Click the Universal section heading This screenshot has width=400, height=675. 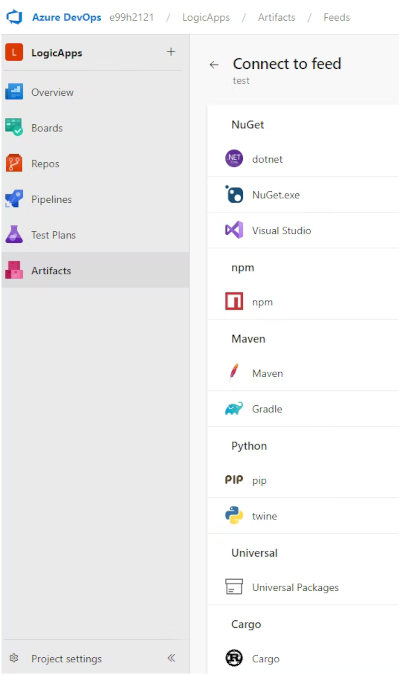(x=254, y=553)
